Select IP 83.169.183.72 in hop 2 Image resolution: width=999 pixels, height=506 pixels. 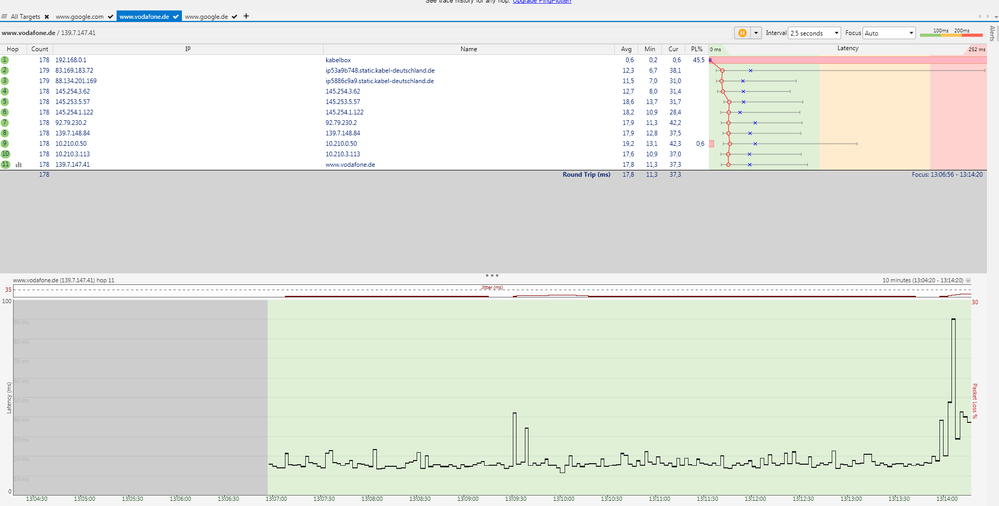click(x=74, y=70)
